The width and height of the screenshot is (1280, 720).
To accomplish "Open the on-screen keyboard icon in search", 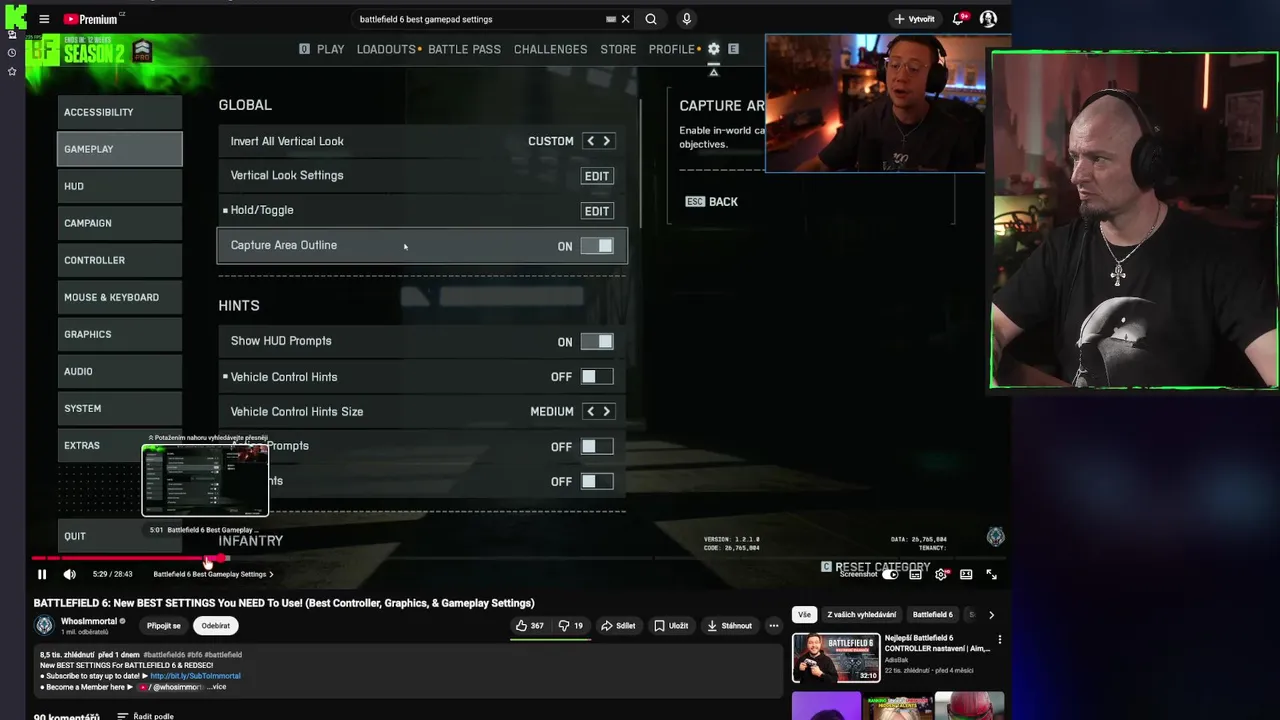I will pyautogui.click(x=610, y=19).
